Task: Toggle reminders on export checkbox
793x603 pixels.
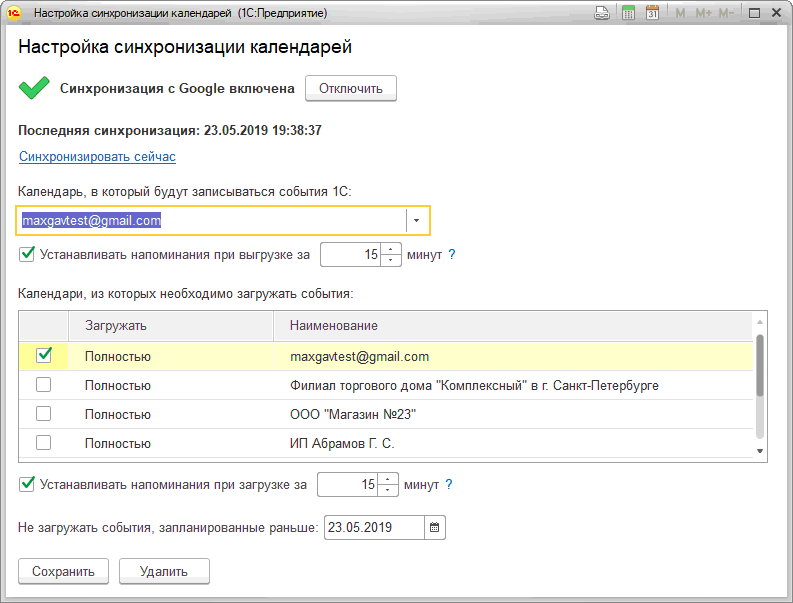Action: point(27,254)
